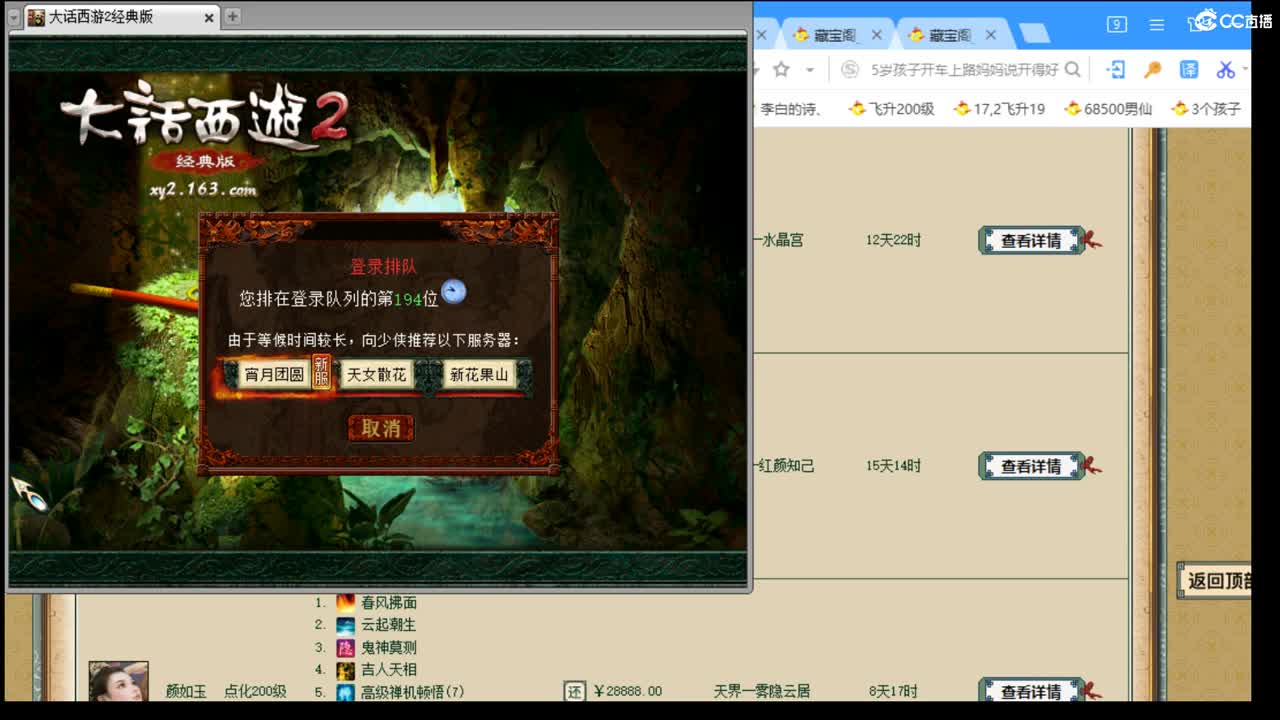Click the 春风拂面 skill icon
The height and width of the screenshot is (720, 1280).
coord(345,603)
